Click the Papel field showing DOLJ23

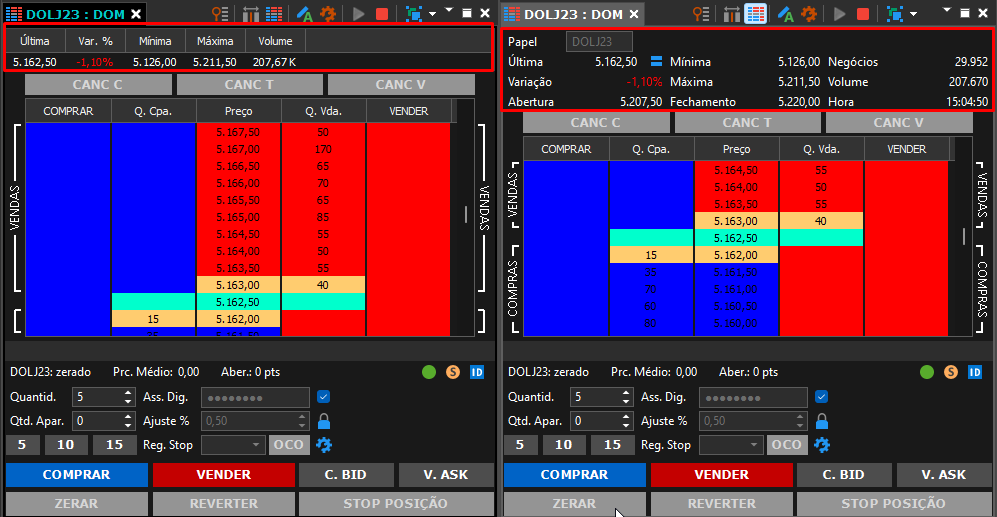point(599,42)
